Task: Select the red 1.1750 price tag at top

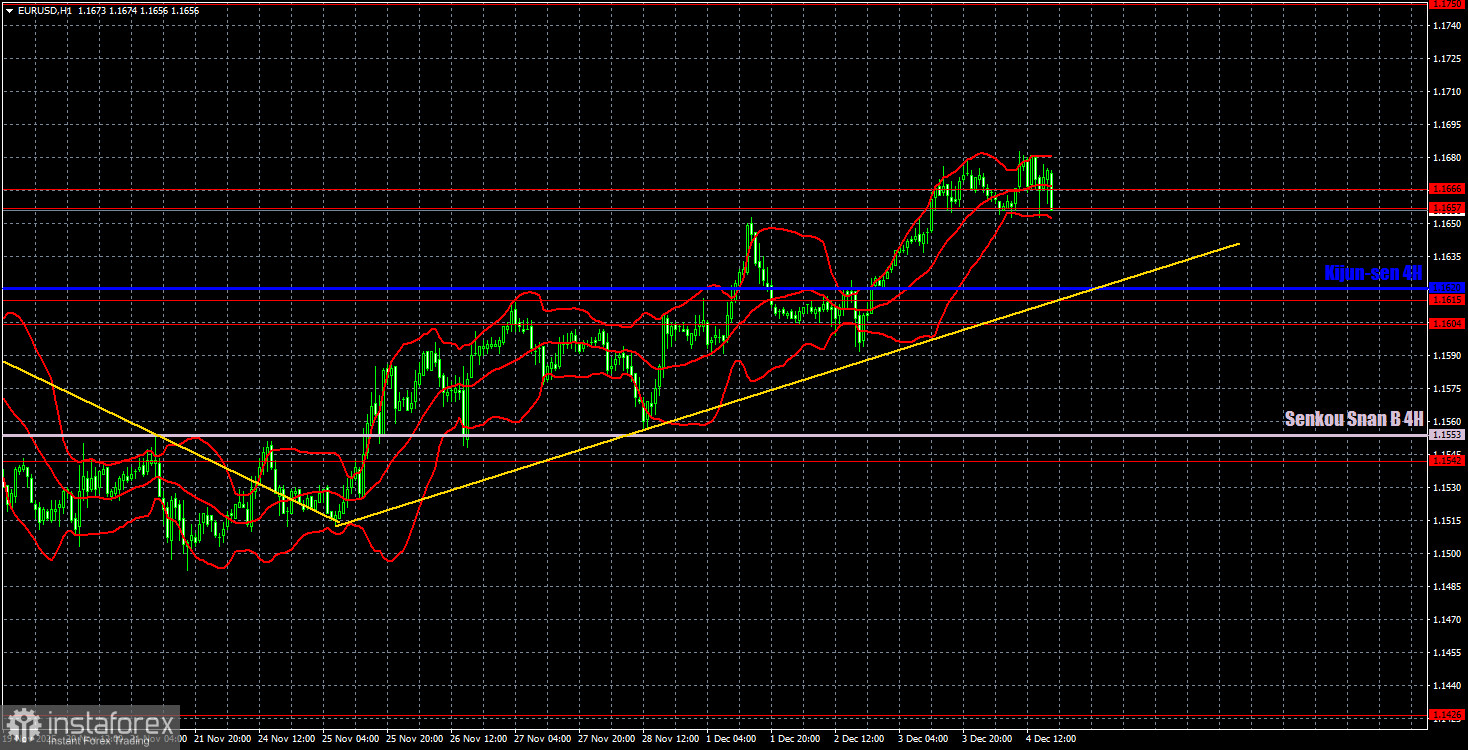Action: tap(1447, 4)
